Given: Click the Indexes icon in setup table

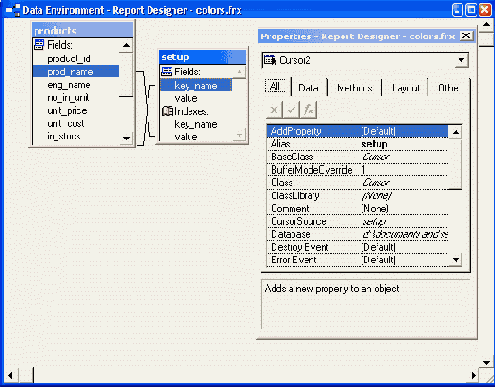Looking at the screenshot, I should 167,111.
